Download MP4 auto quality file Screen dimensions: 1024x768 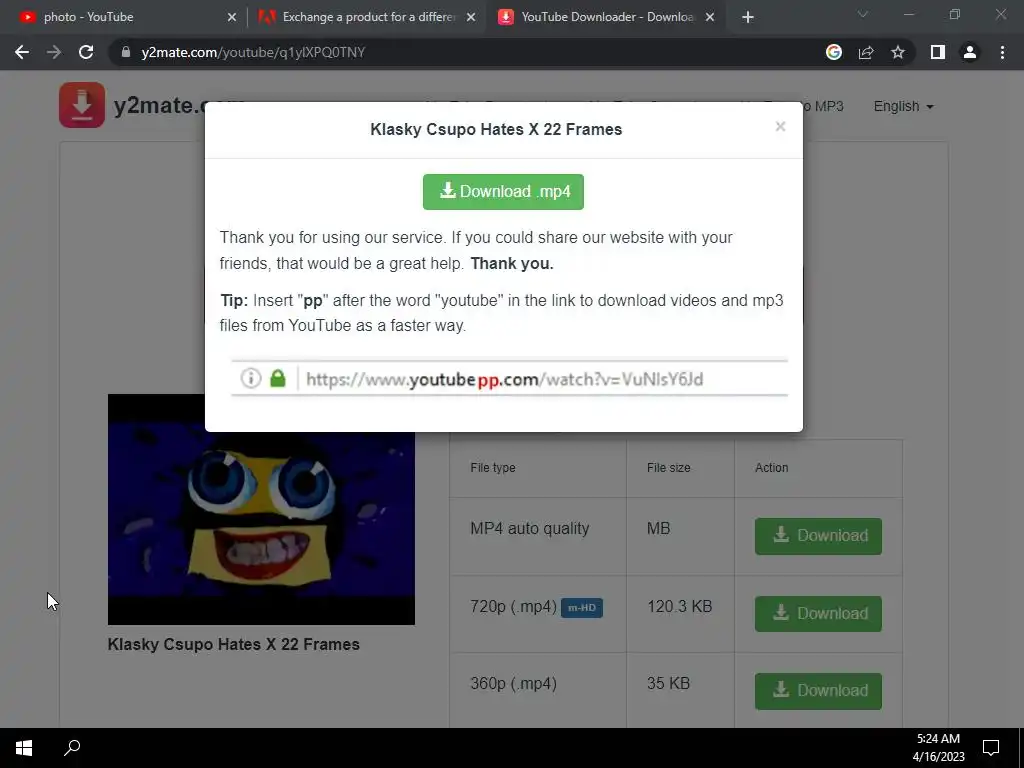[818, 536]
